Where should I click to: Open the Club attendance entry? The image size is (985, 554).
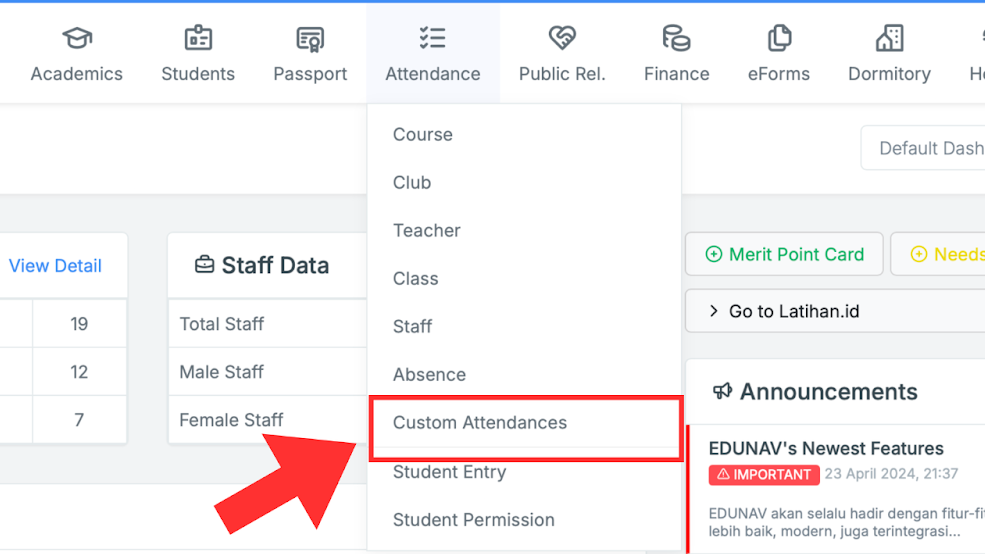[x=412, y=183]
